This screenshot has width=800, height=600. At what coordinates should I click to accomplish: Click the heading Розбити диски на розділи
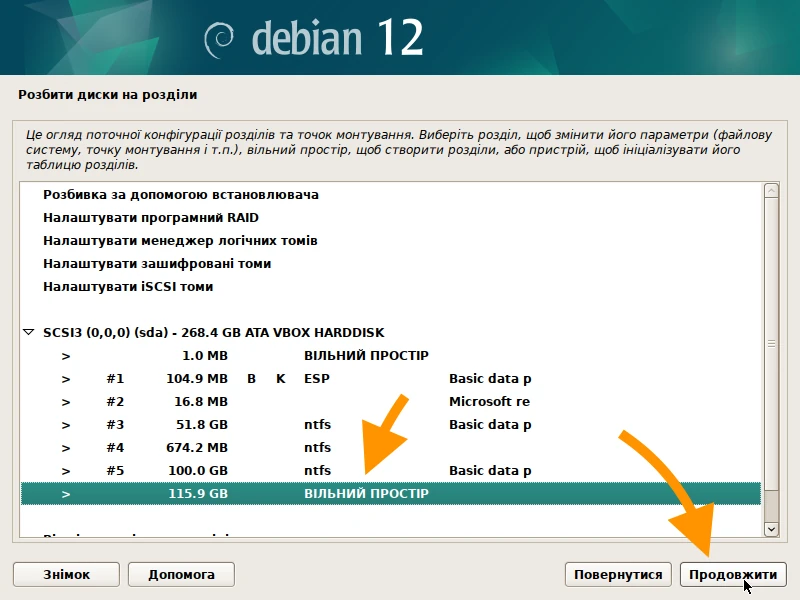pos(108,95)
